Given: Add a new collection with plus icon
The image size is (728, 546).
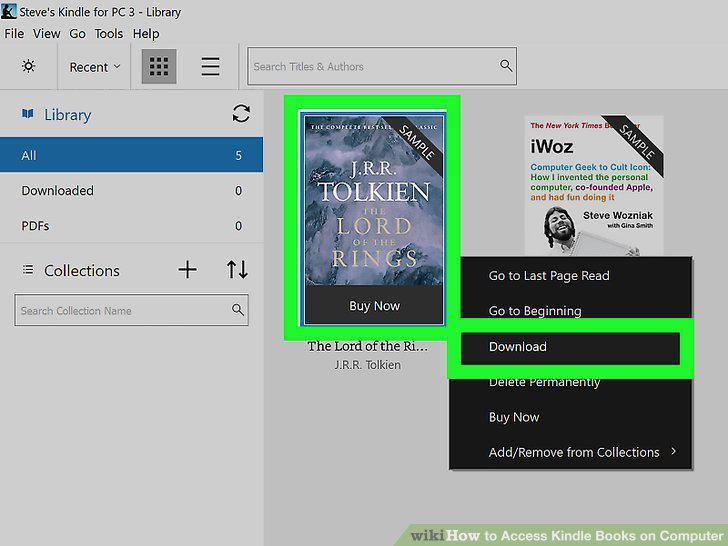Looking at the screenshot, I should pos(187,270).
